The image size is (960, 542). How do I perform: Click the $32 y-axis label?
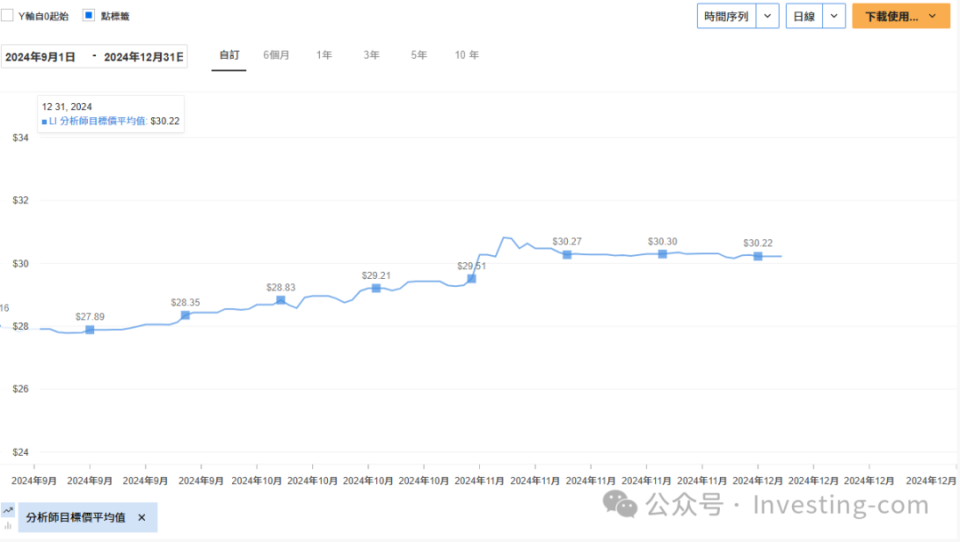(20, 200)
